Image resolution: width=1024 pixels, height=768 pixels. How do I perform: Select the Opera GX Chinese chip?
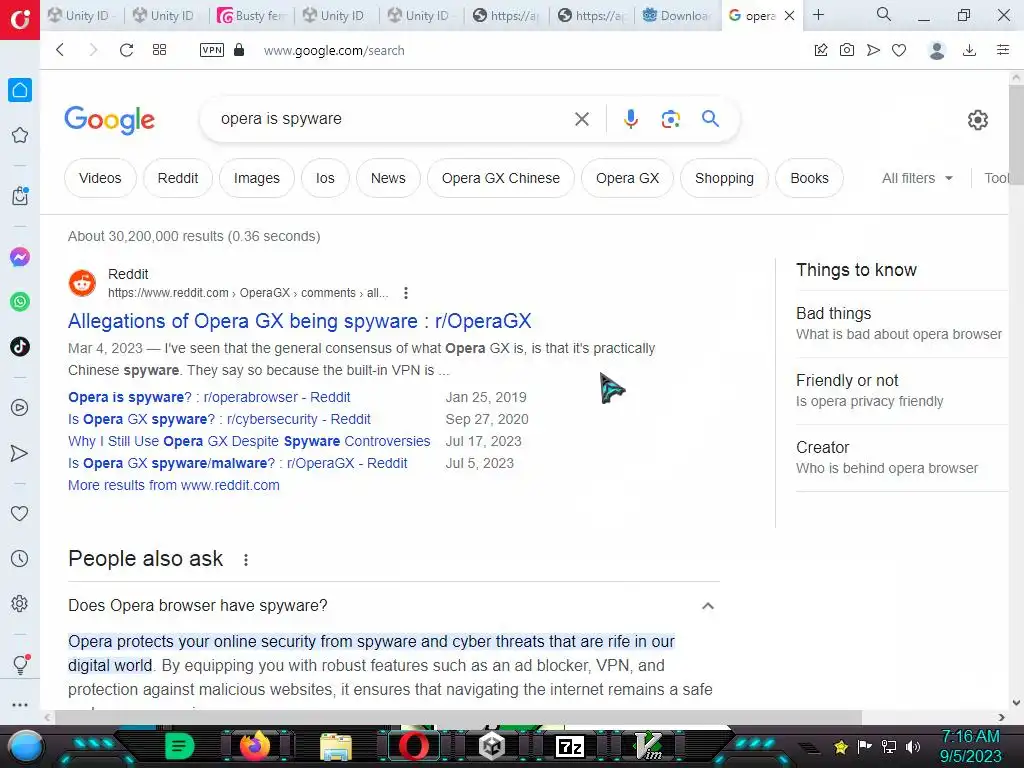[x=501, y=178]
